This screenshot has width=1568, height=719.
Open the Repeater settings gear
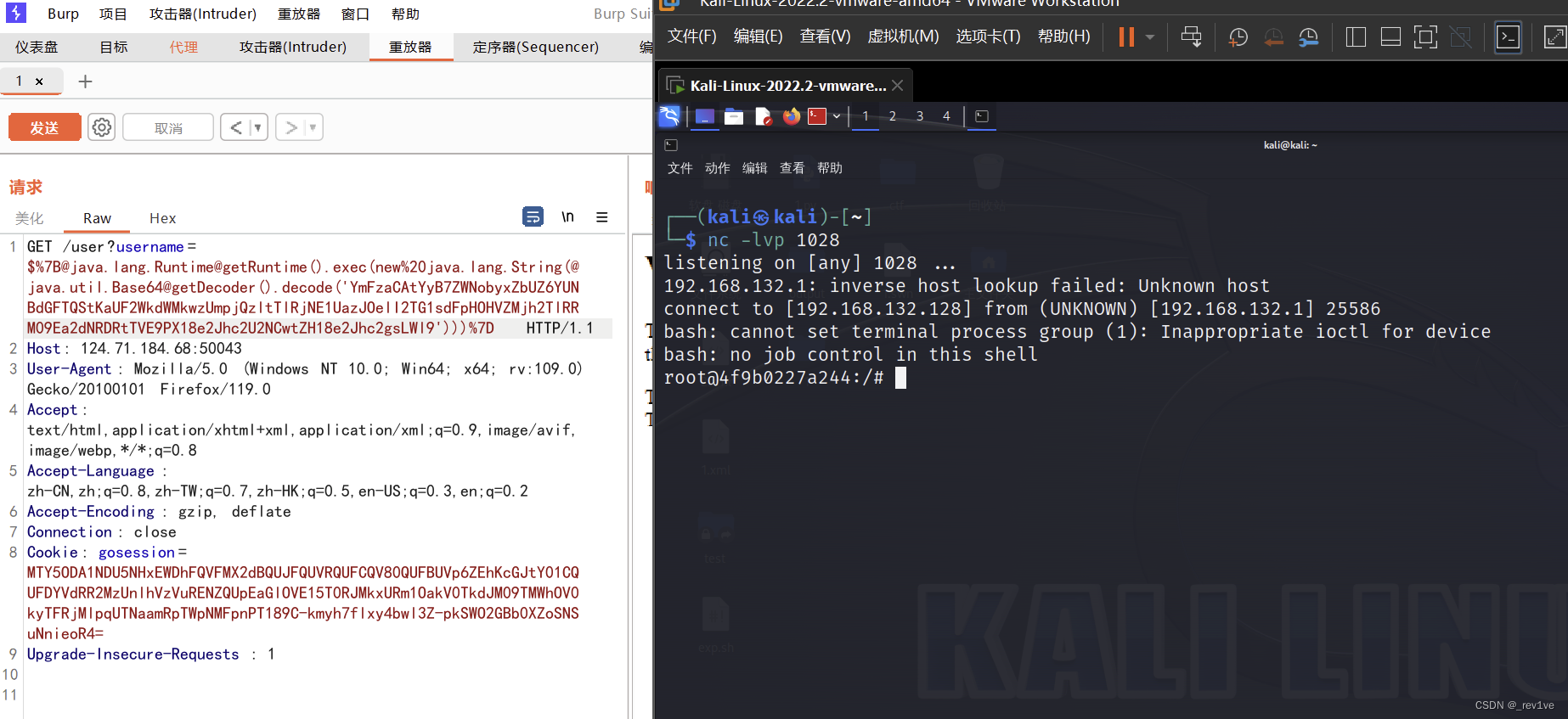pos(102,127)
